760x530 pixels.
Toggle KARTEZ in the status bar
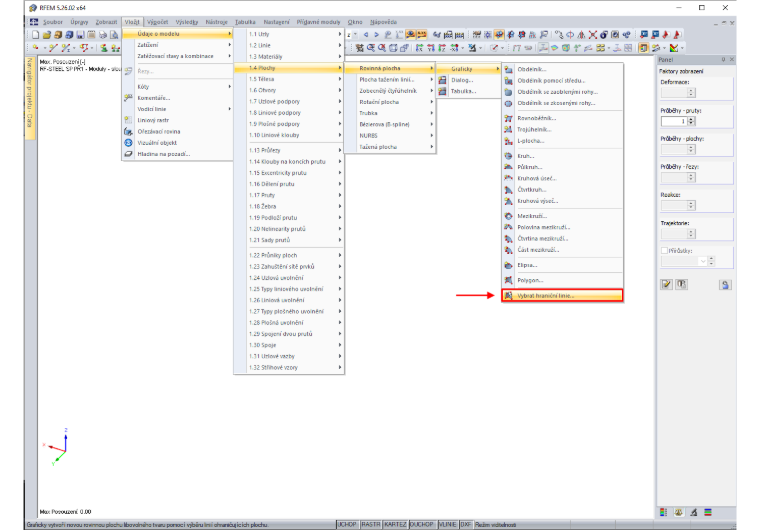tap(396, 525)
